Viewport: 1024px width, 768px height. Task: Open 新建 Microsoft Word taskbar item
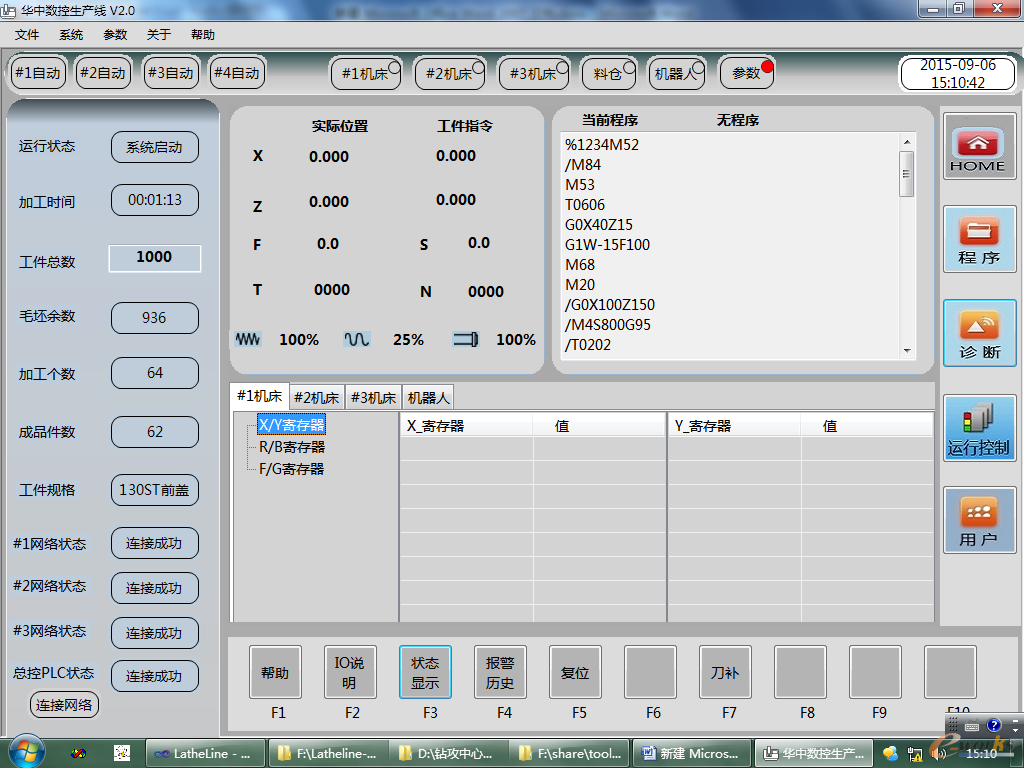click(x=691, y=753)
